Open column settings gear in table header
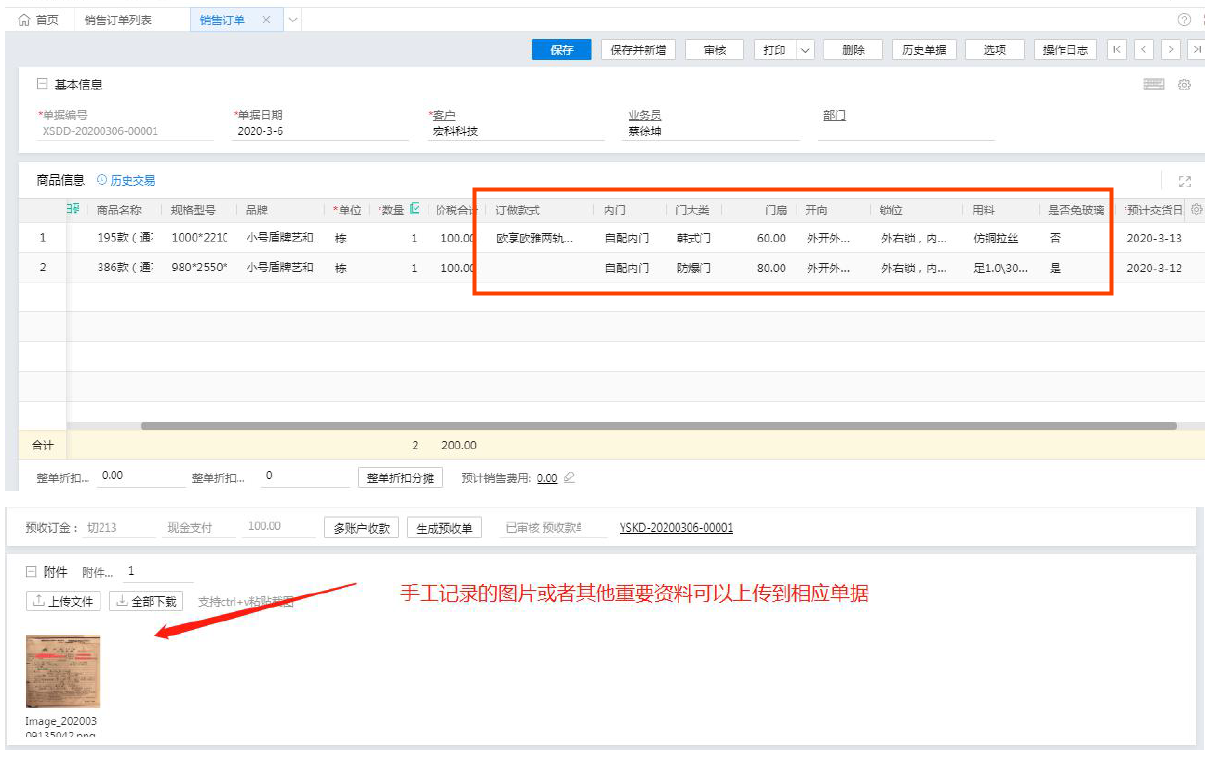Viewport: 1220px width, 758px height. click(x=1196, y=210)
